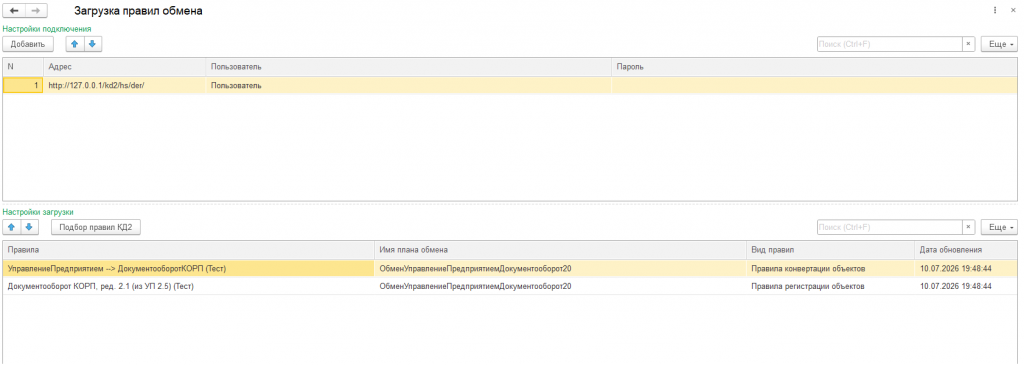Screen dimensions: 1024x365
Task: Move connection row down with arrow icon
Action: (93, 44)
